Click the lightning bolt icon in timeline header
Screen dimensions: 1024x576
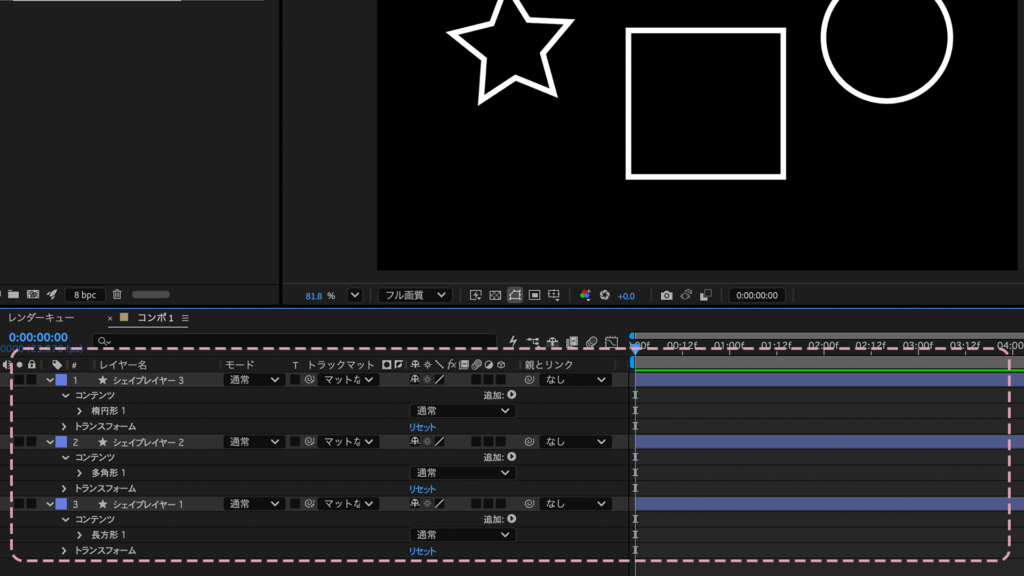tap(513, 342)
